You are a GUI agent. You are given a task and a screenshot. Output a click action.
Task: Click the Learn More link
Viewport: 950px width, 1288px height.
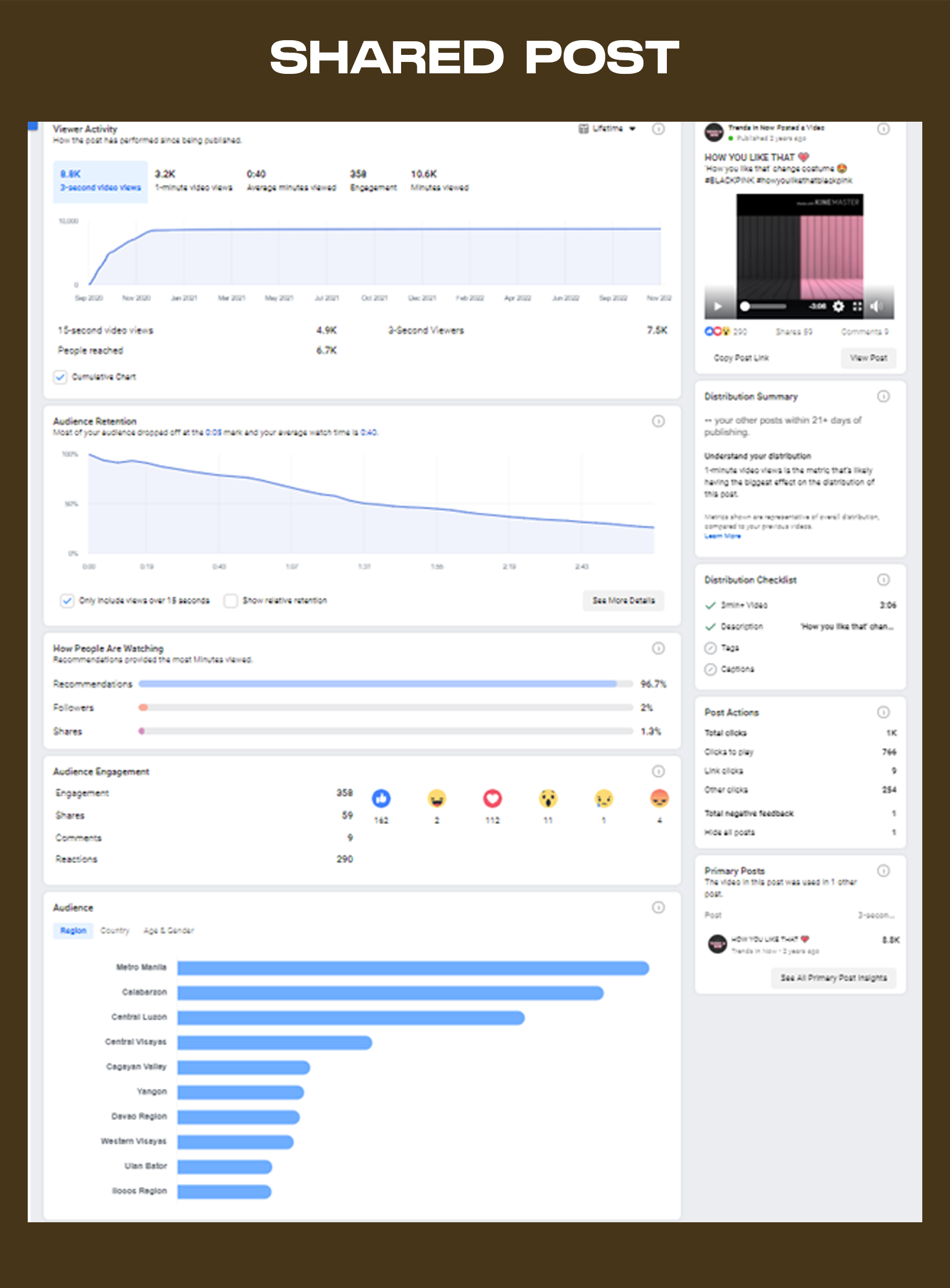pos(722,536)
